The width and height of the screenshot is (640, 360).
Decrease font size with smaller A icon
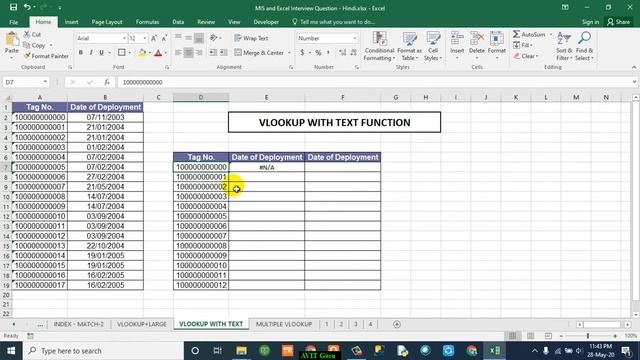point(164,38)
